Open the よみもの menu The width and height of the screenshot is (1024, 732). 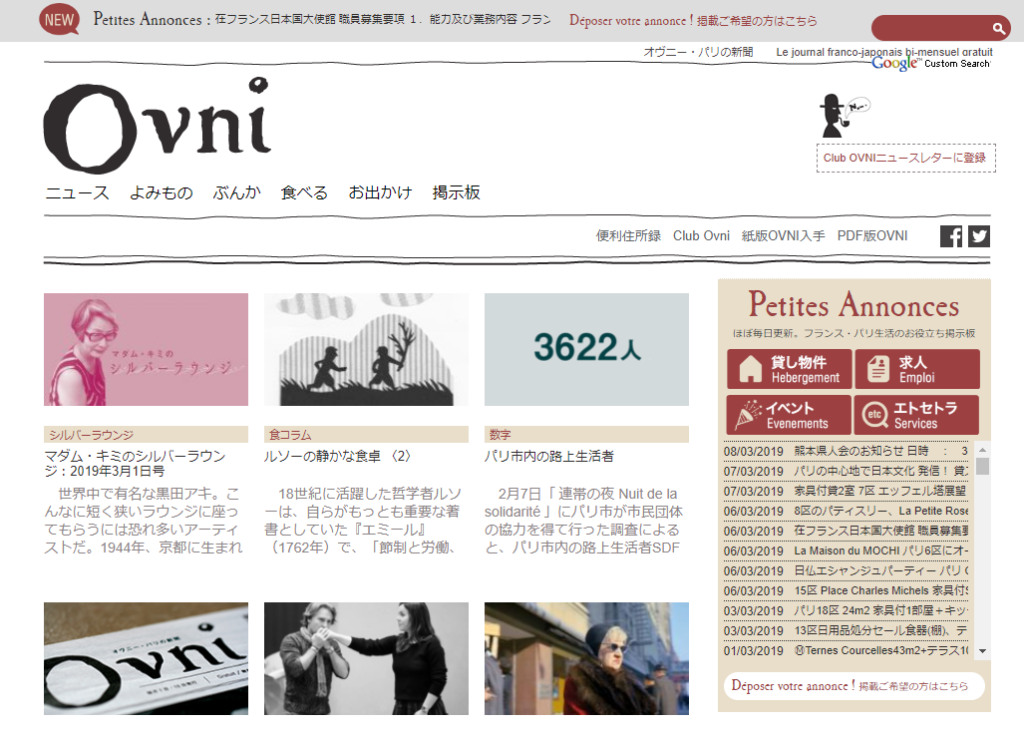click(161, 193)
